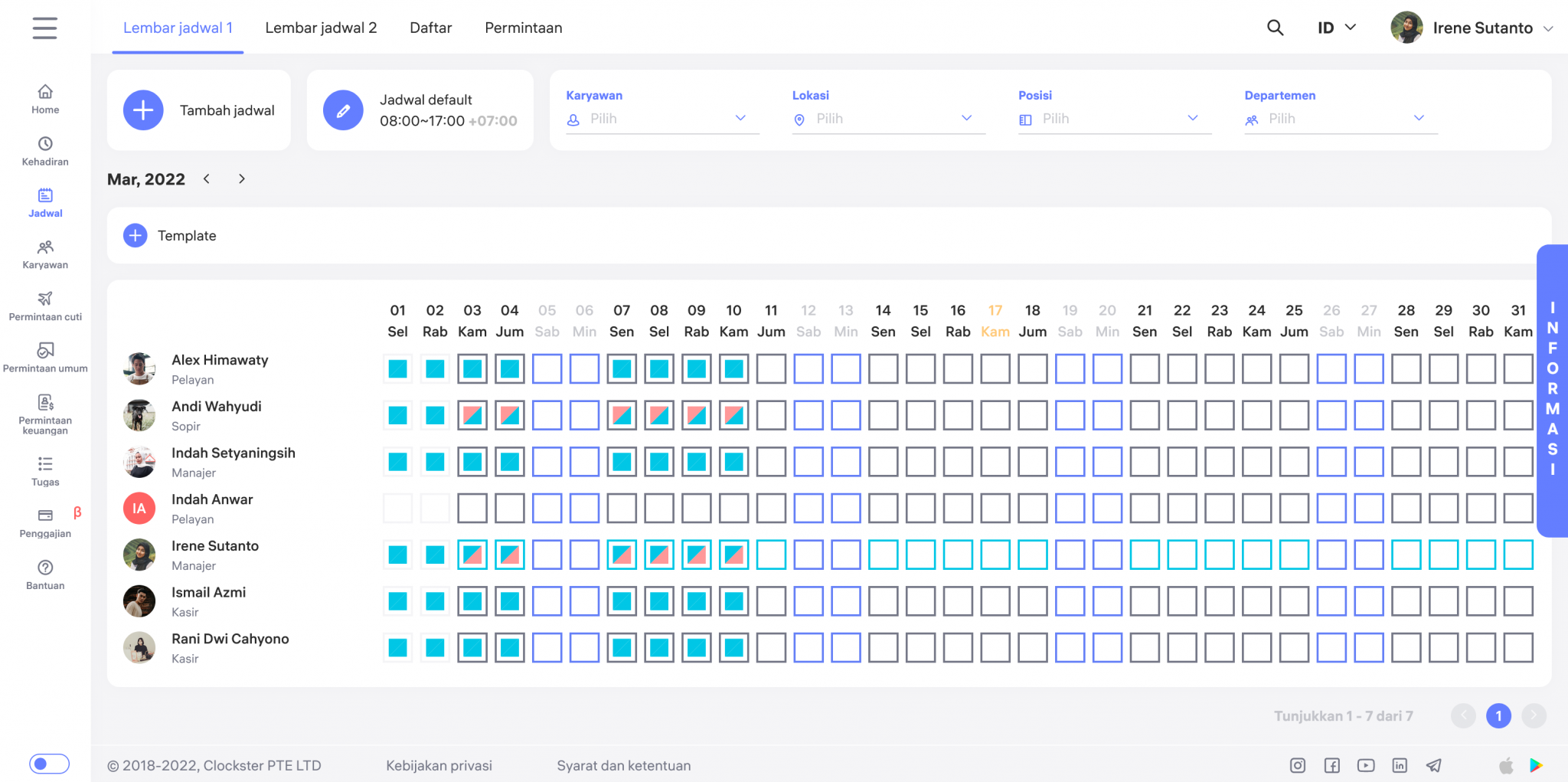Open Penggajian from the sidebar

(45, 522)
